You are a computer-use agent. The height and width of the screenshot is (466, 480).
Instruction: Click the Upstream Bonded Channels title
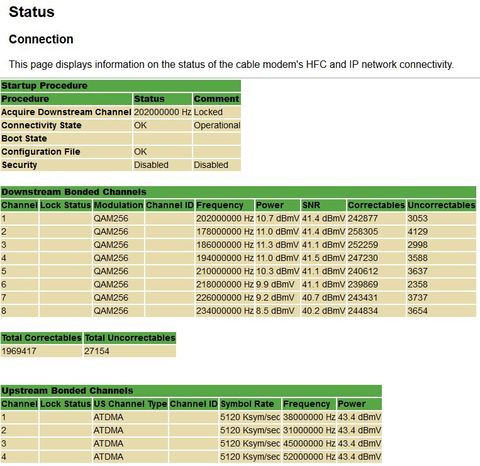point(67,391)
